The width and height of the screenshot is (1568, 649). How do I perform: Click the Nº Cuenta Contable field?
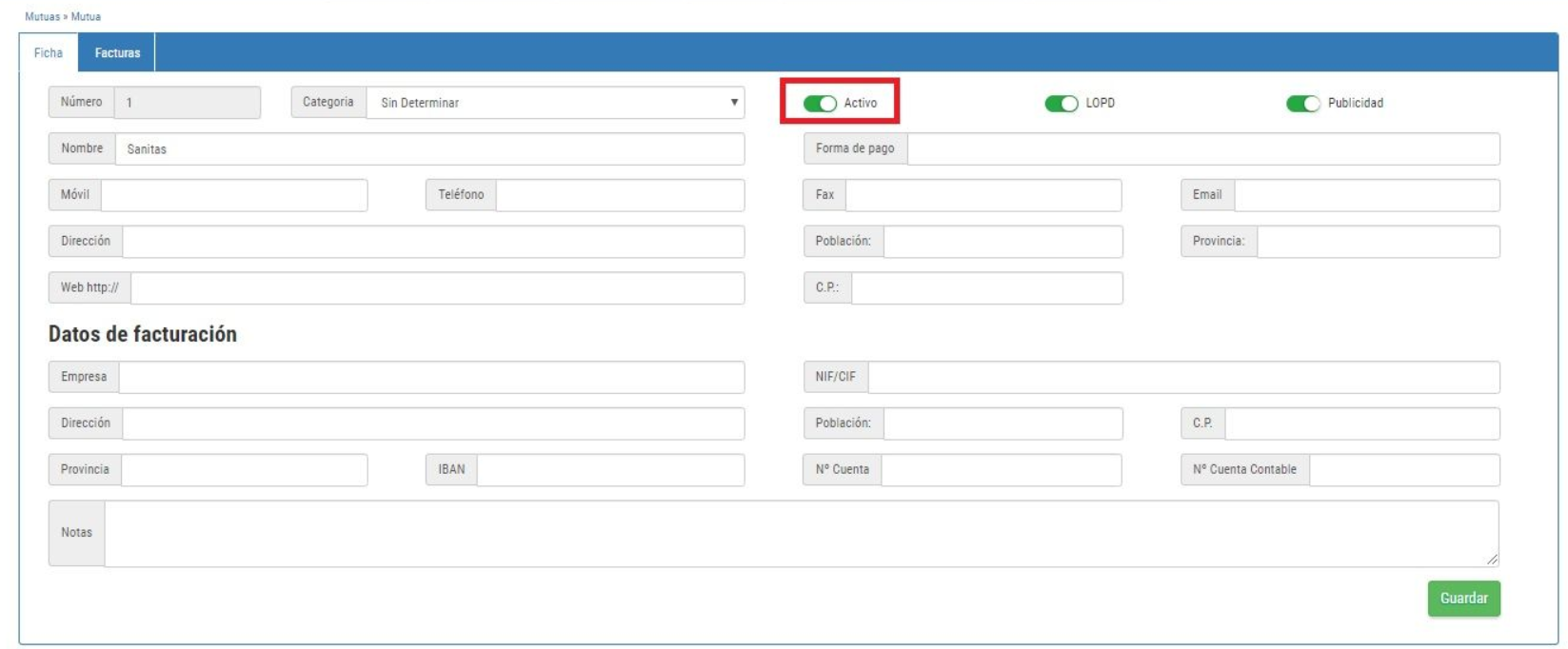point(1404,470)
